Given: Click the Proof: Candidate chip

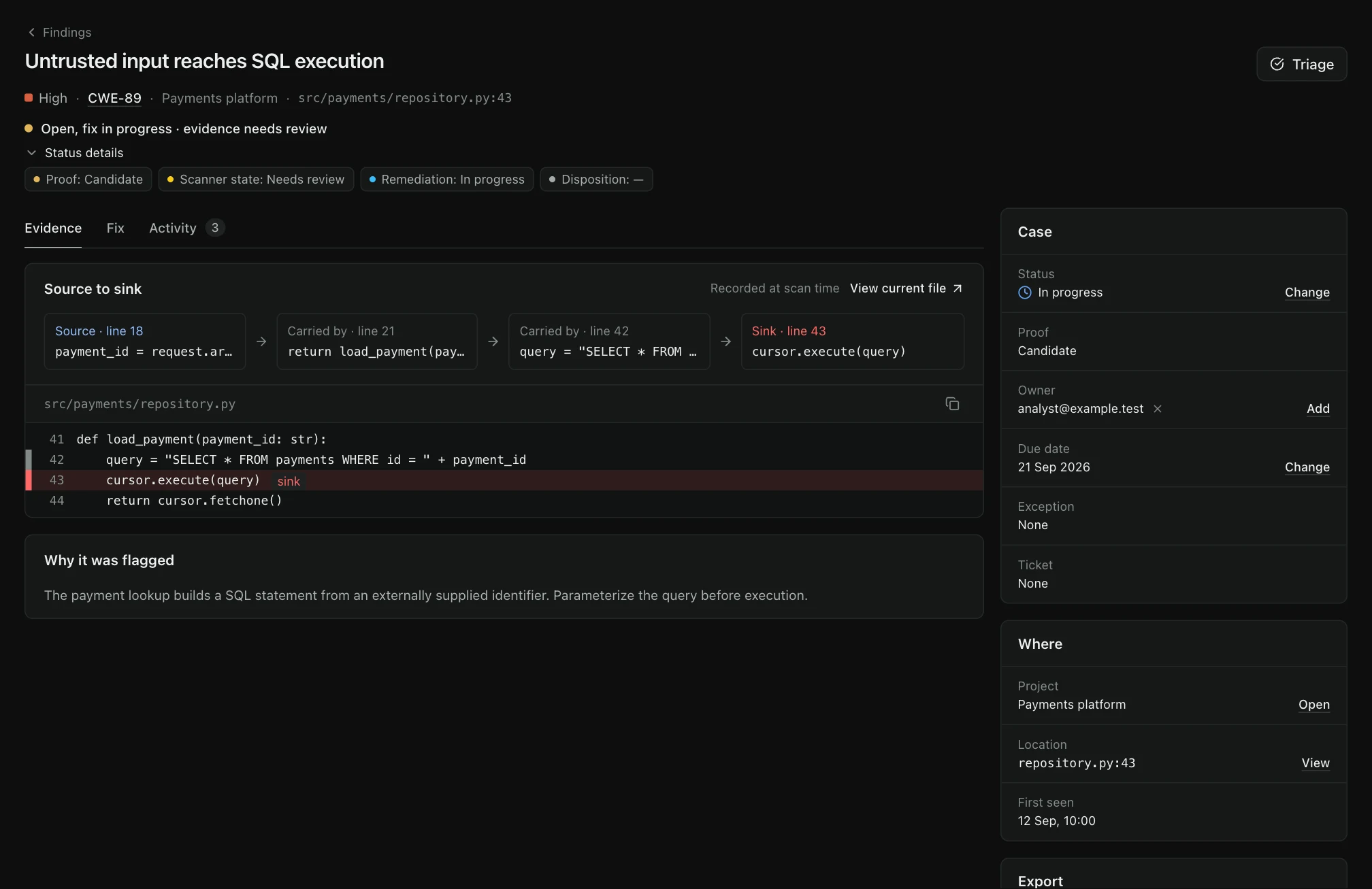Looking at the screenshot, I should pyautogui.click(x=88, y=180).
